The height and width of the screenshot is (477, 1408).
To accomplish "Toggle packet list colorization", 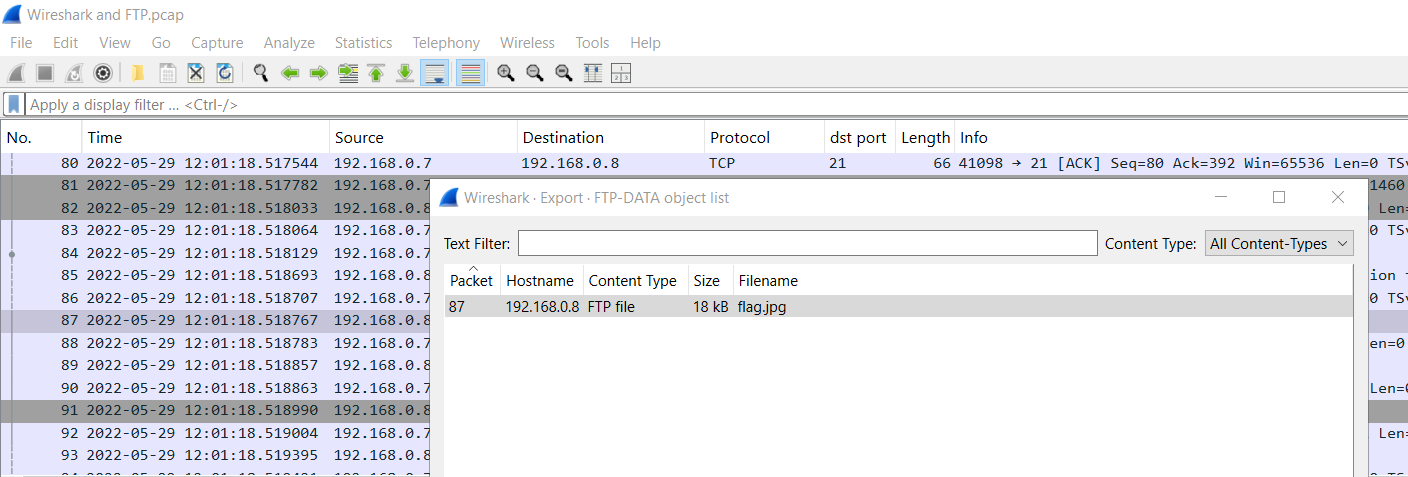I will pos(470,73).
